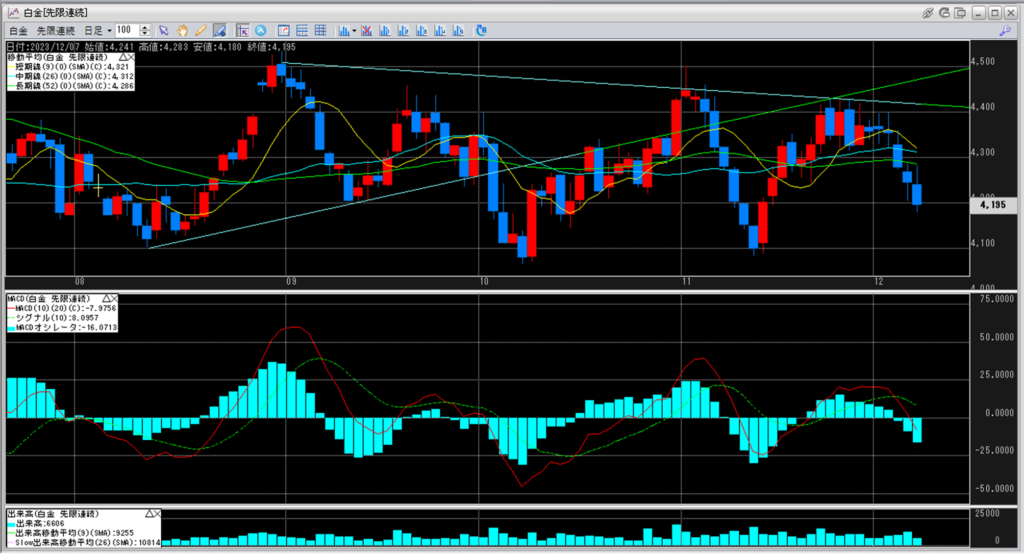1024x554 pixels.
Task: Click the blue refresh reload icon
Action: (481, 31)
